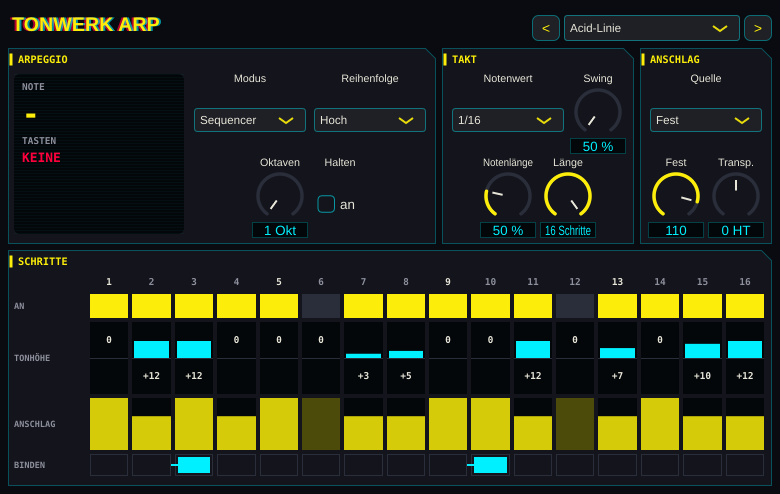The width and height of the screenshot is (780, 494).
Task: Open the Modus dropdown showing Sequencer
Action: click(250, 120)
